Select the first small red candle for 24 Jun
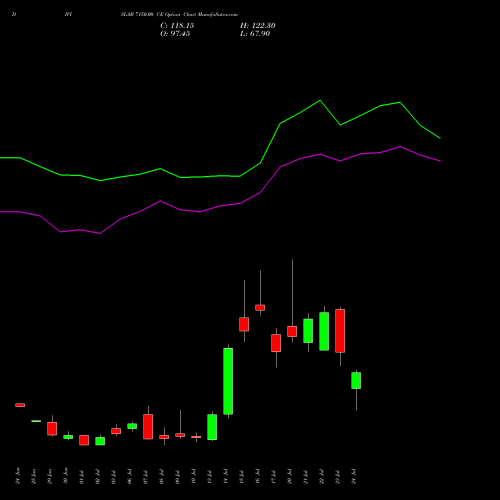 pos(20,405)
